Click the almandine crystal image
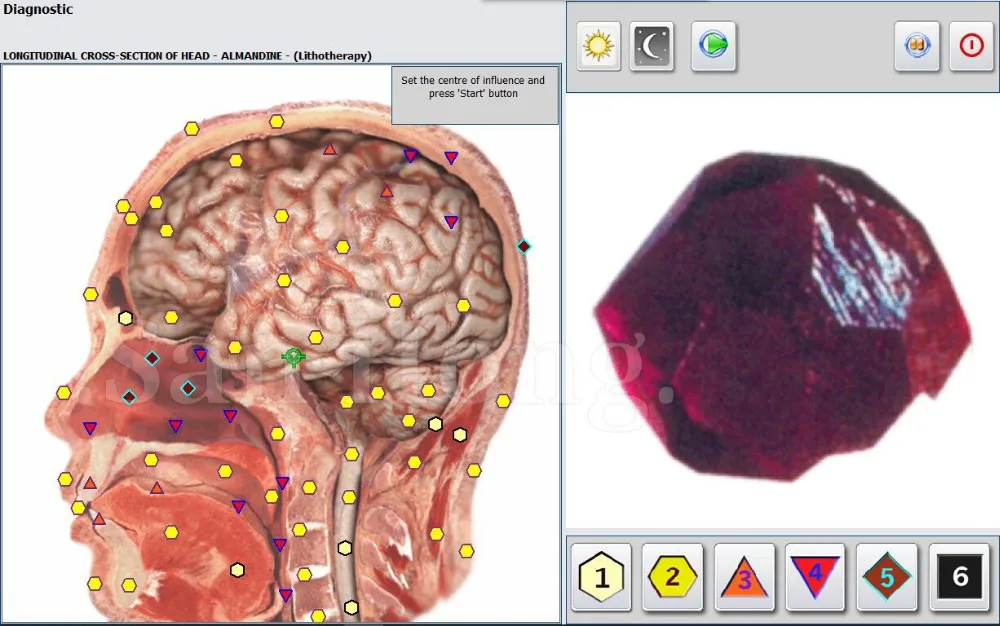 click(x=783, y=316)
